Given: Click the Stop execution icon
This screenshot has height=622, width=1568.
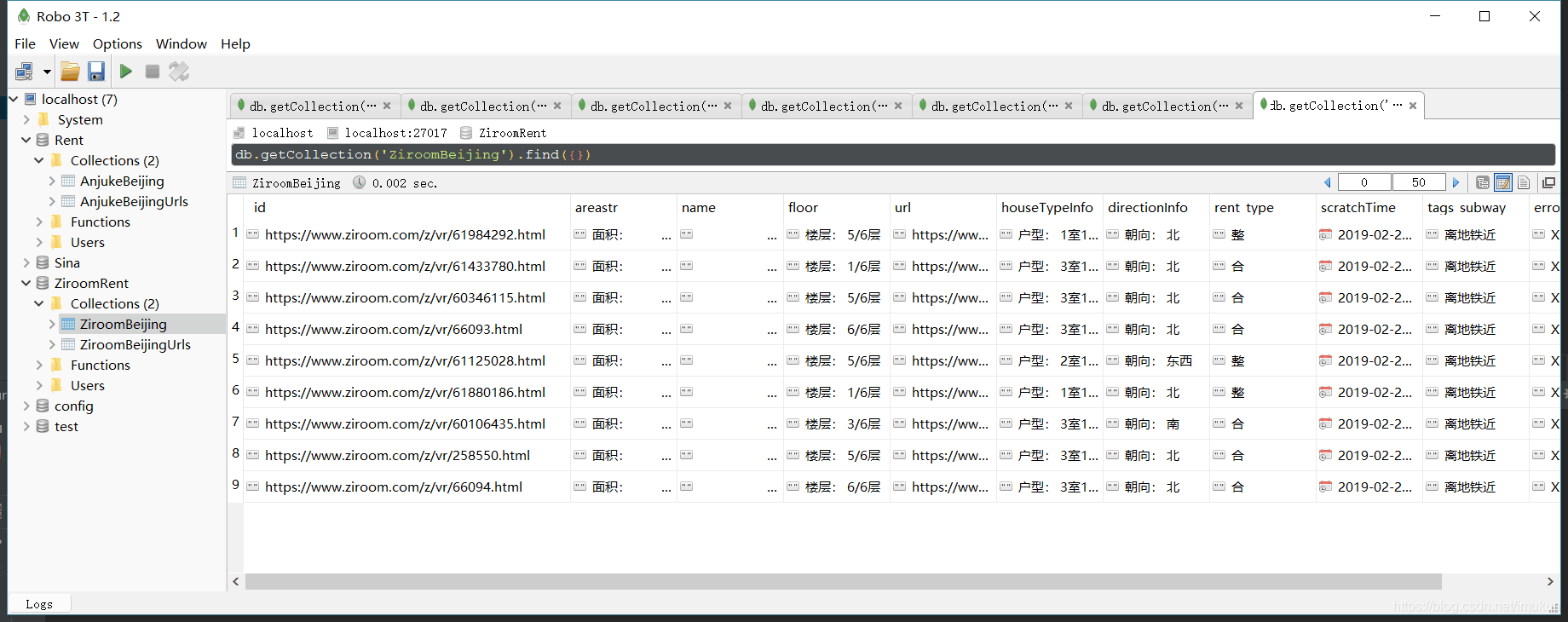Looking at the screenshot, I should coord(153,72).
